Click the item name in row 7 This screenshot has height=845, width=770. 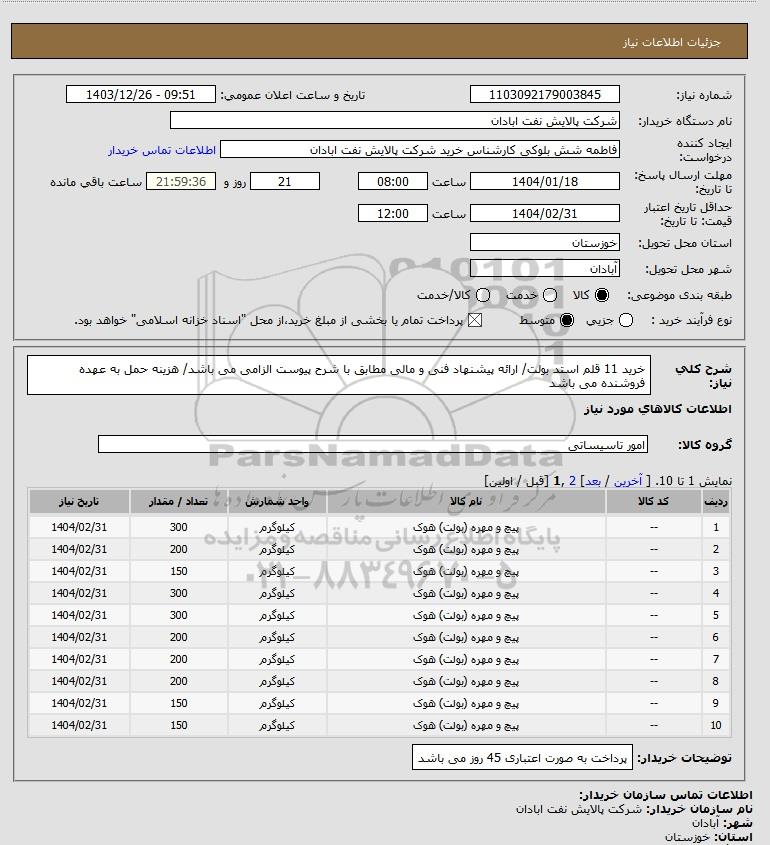(466, 660)
